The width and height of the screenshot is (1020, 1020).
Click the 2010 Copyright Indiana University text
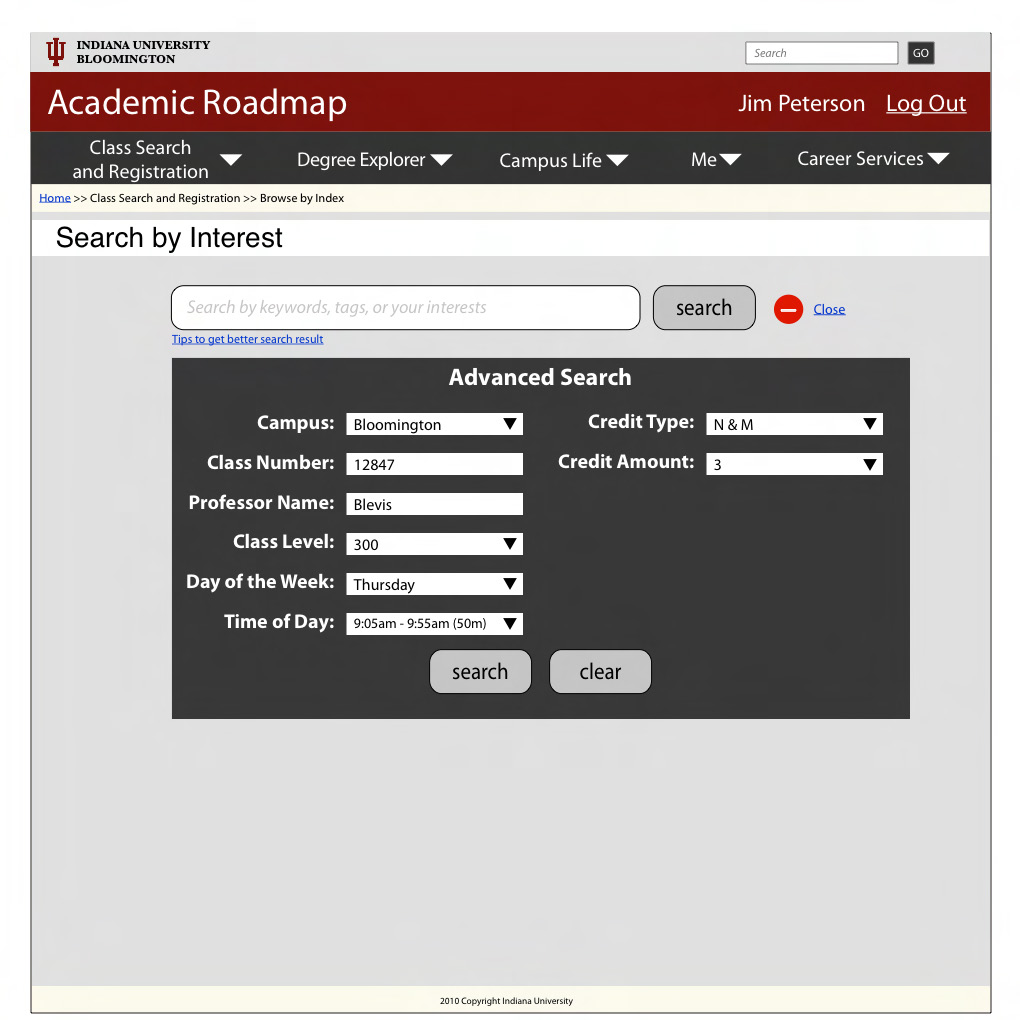point(506,1001)
